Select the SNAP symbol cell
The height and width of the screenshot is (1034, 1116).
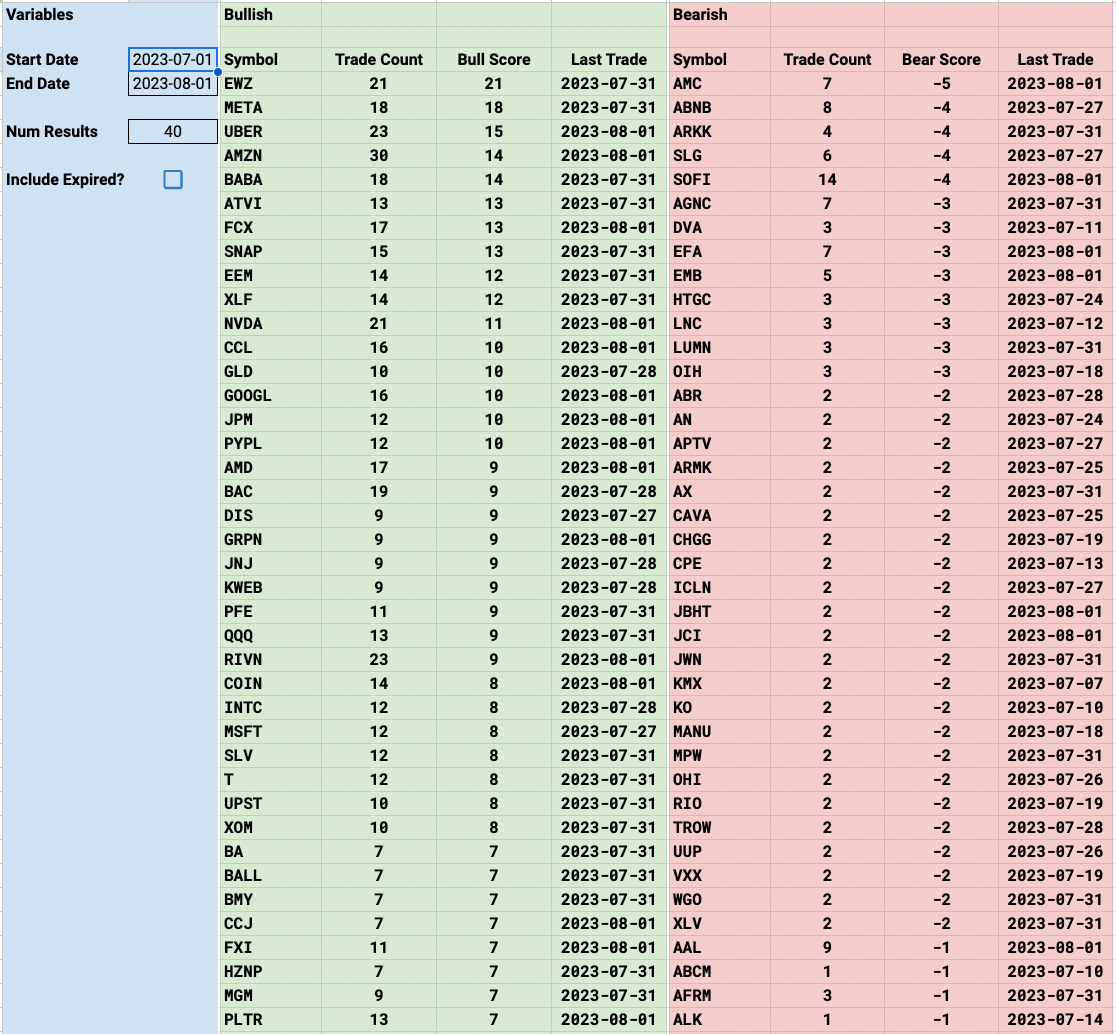pyautogui.click(x=270, y=252)
